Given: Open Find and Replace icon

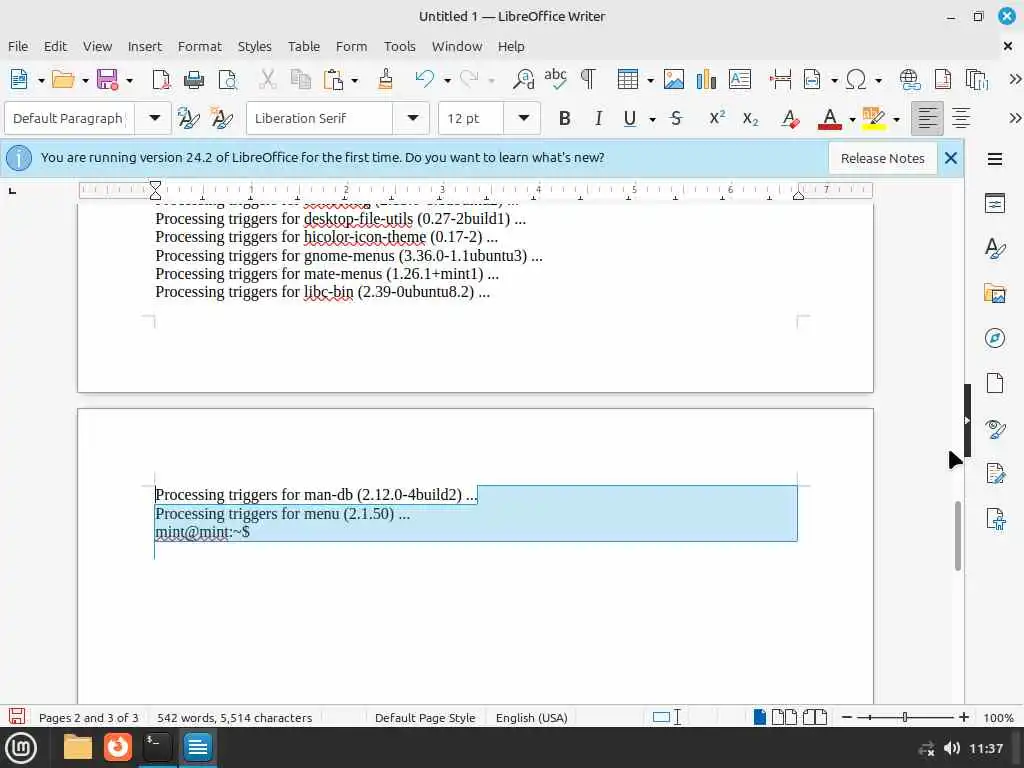Looking at the screenshot, I should 523,79.
